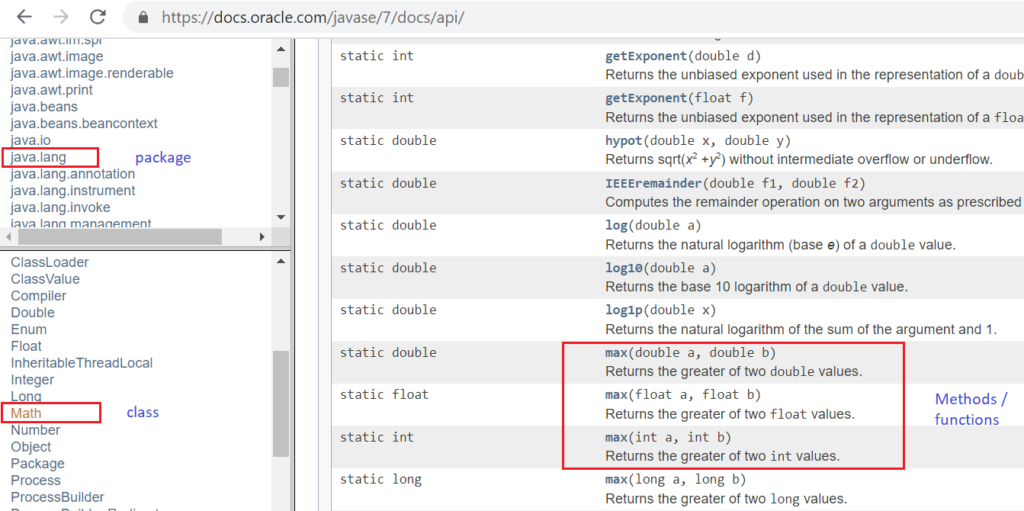Open the java.beans package
Viewport: 1024px width, 511px height.
[44, 107]
